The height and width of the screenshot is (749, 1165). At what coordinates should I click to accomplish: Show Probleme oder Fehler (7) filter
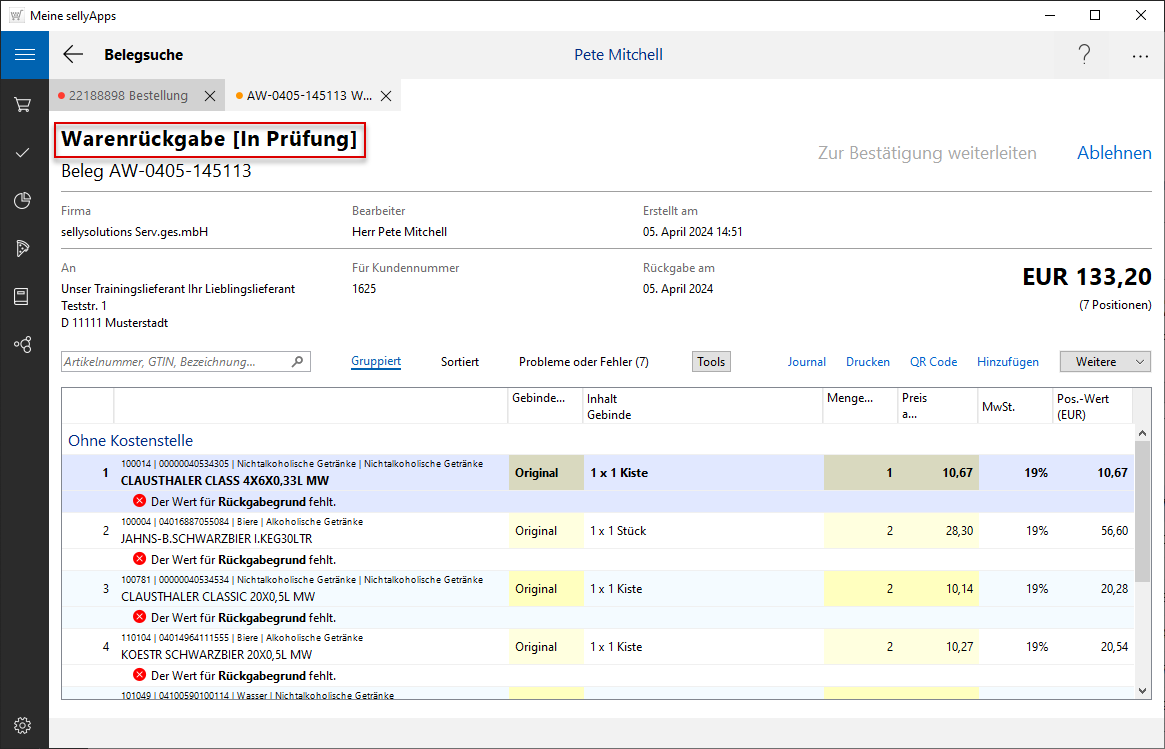583,362
